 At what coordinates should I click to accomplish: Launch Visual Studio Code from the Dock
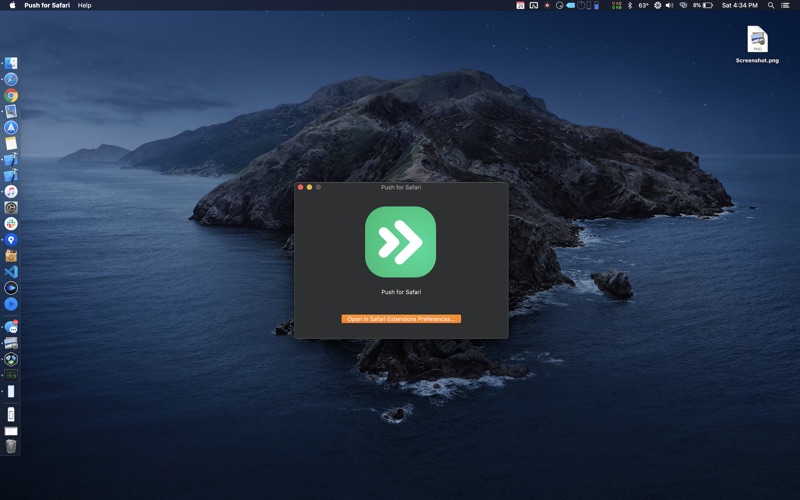click(11, 272)
